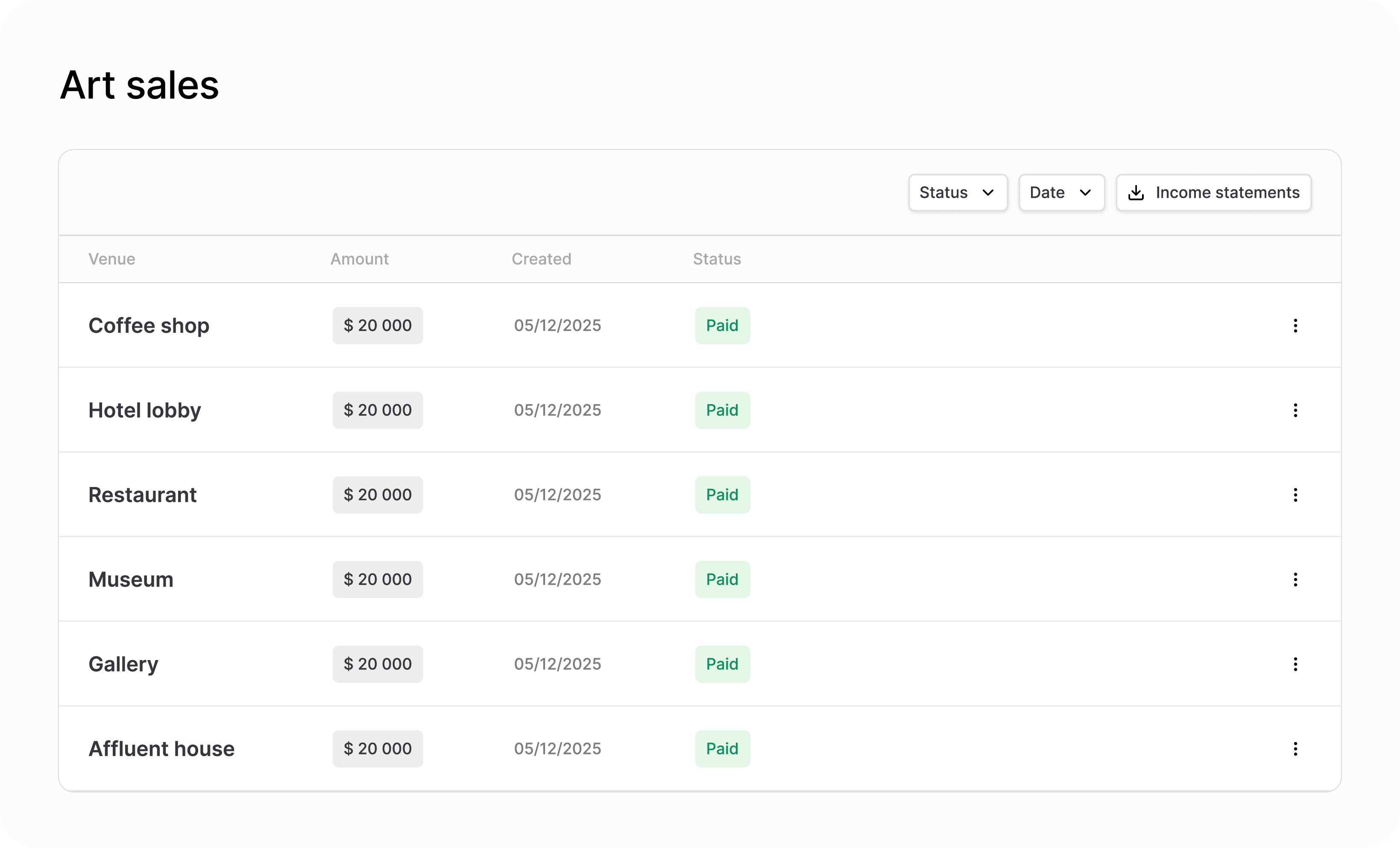1400x848 pixels.
Task: Click the Amount column header
Action: click(360, 259)
